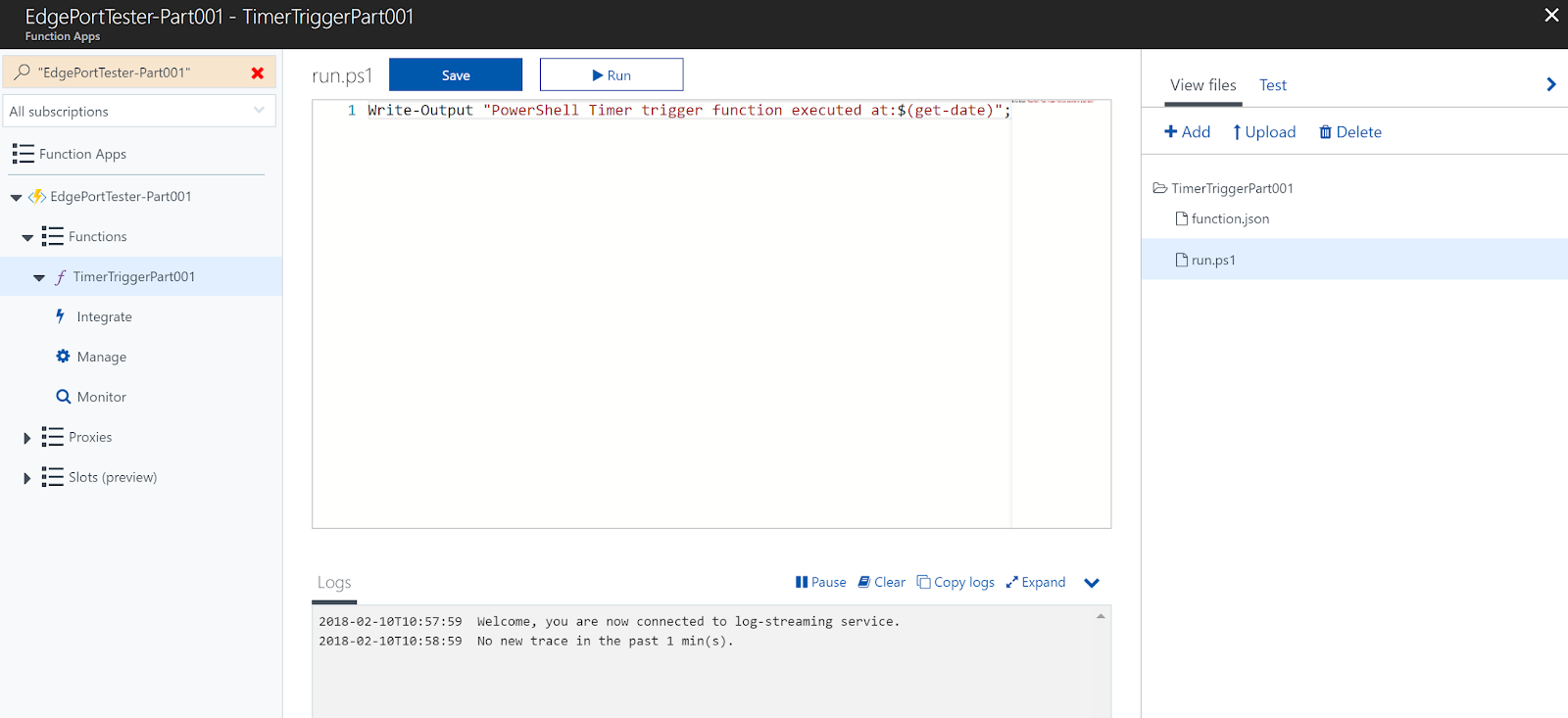Save the run.ps1 script
The width and height of the screenshot is (1568, 718).
pyautogui.click(x=456, y=74)
